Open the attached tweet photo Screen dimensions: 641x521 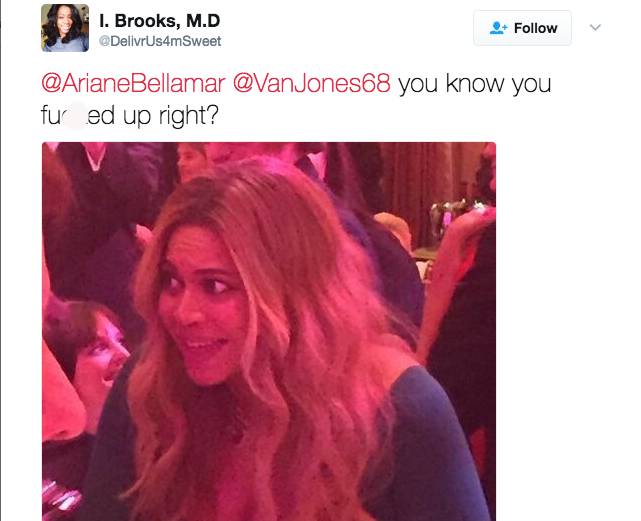coord(269,331)
